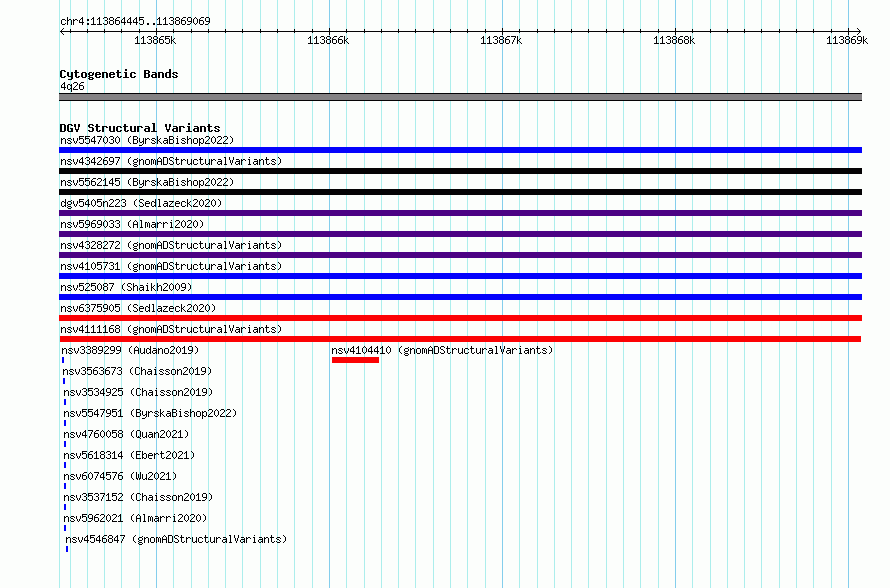Click the 113865k ruler mark

pyautogui.click(x=155, y=40)
